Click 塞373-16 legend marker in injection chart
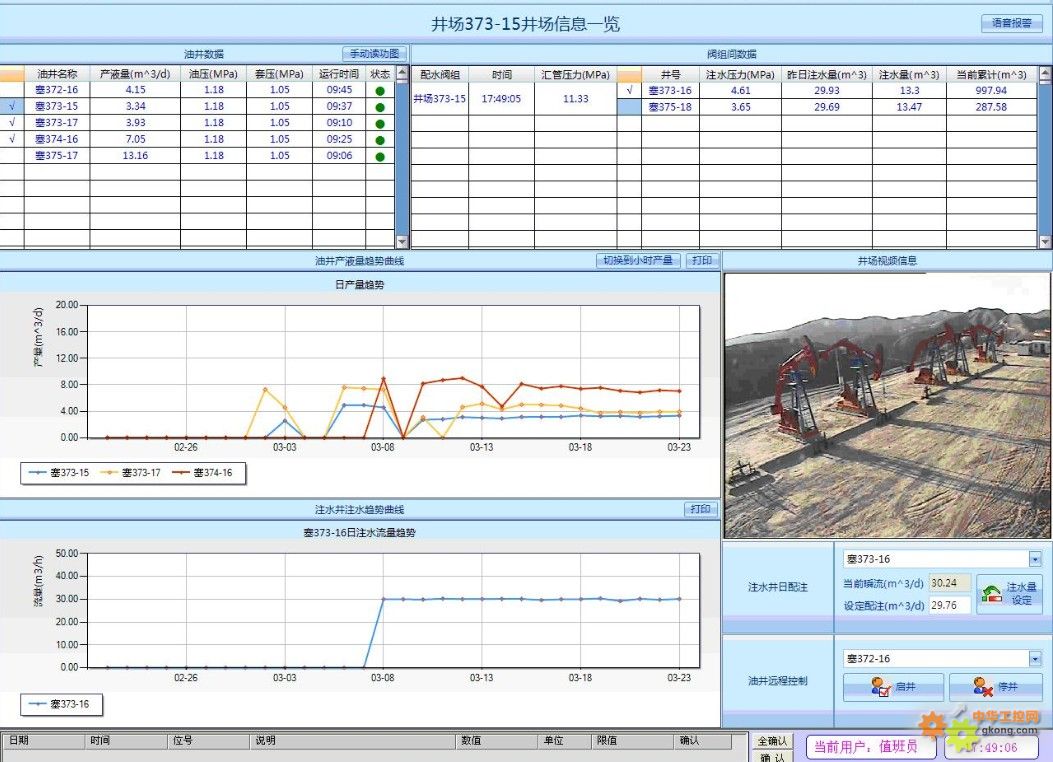 point(38,705)
